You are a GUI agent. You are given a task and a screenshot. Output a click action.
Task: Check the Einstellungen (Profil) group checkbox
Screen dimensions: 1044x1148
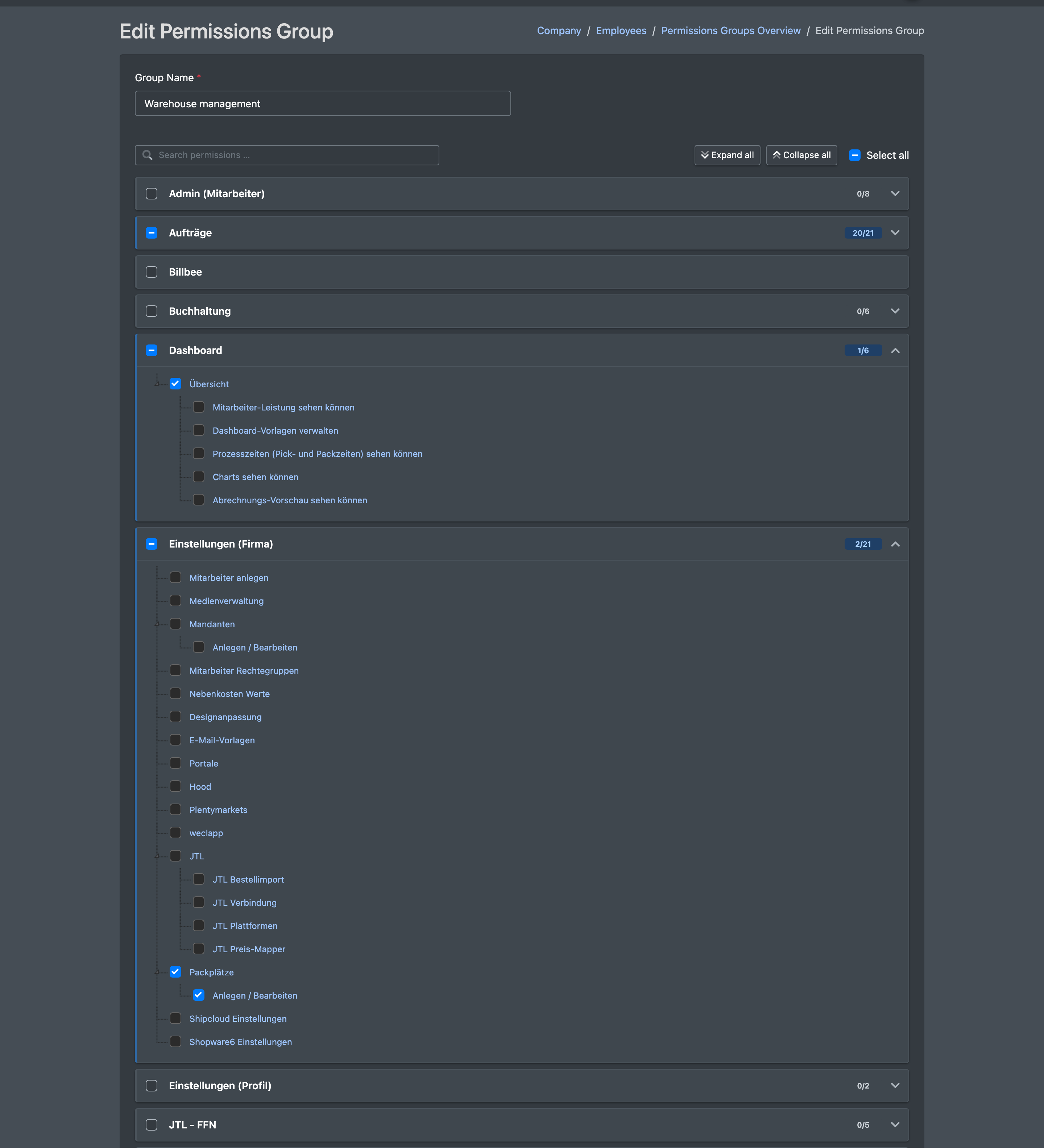point(152,1085)
